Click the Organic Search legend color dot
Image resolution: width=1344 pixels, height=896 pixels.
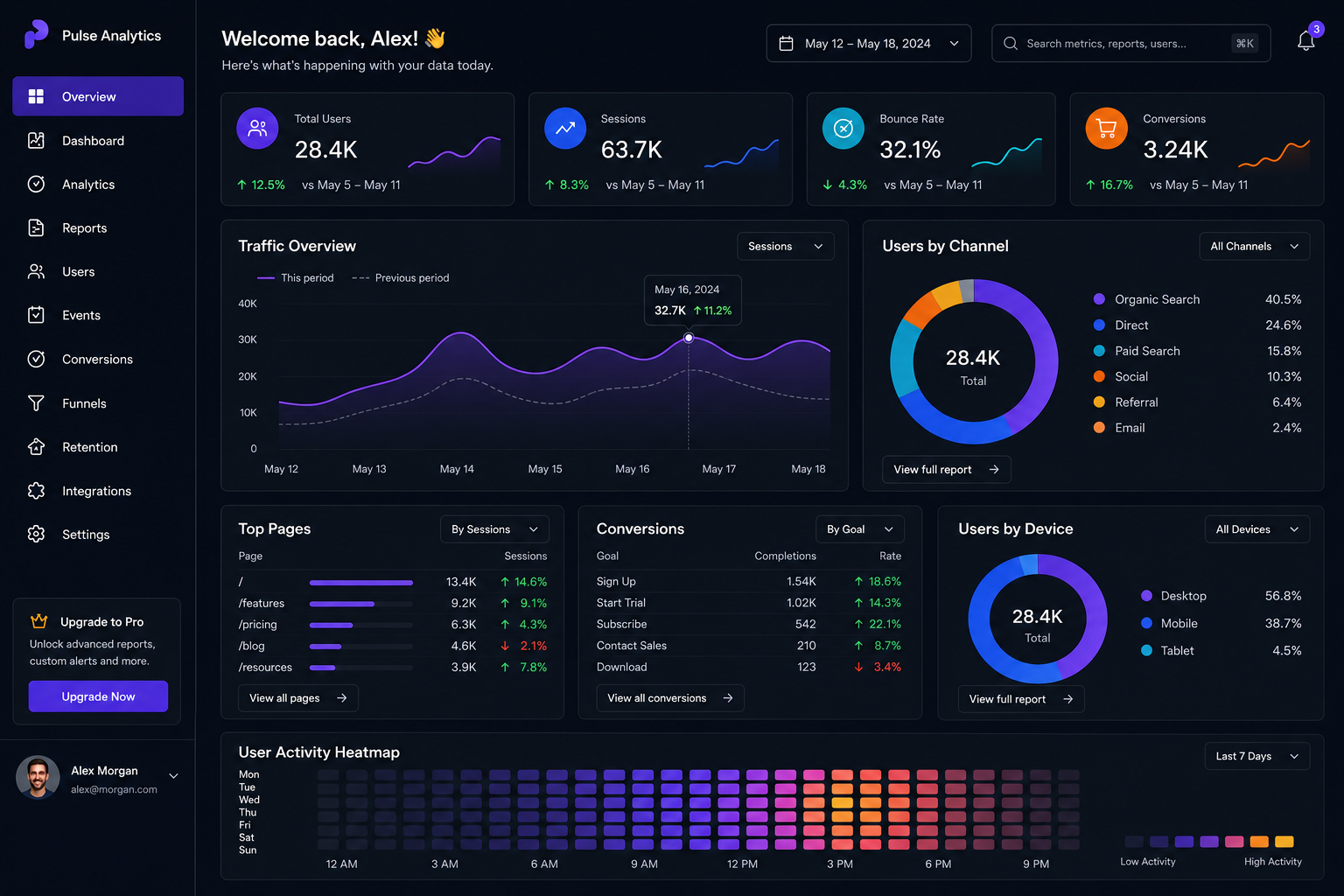tap(1099, 299)
